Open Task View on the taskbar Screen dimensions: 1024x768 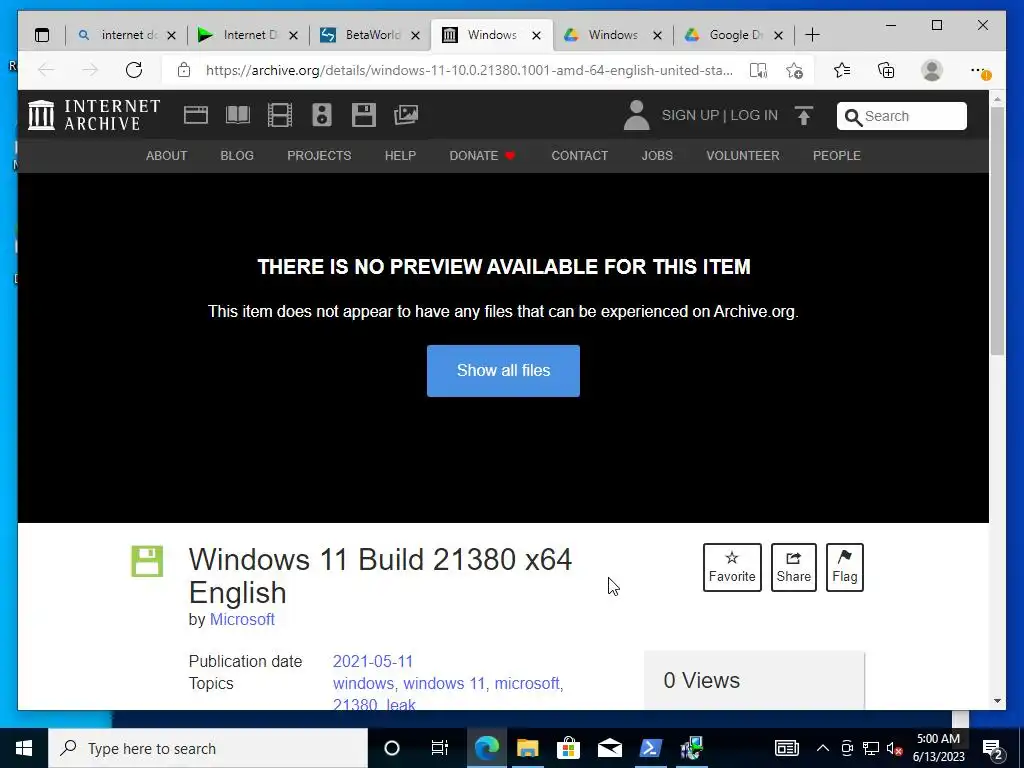point(440,748)
